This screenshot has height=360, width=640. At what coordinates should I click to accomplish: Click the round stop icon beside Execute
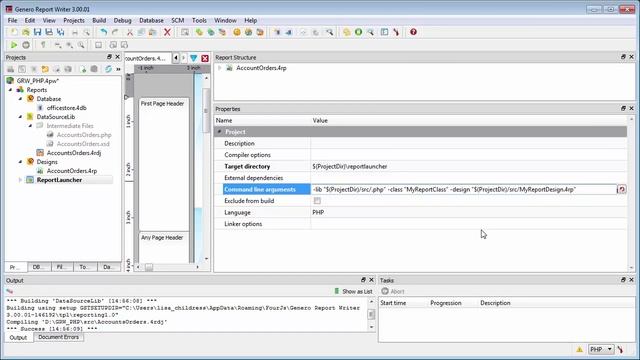tap(26, 45)
